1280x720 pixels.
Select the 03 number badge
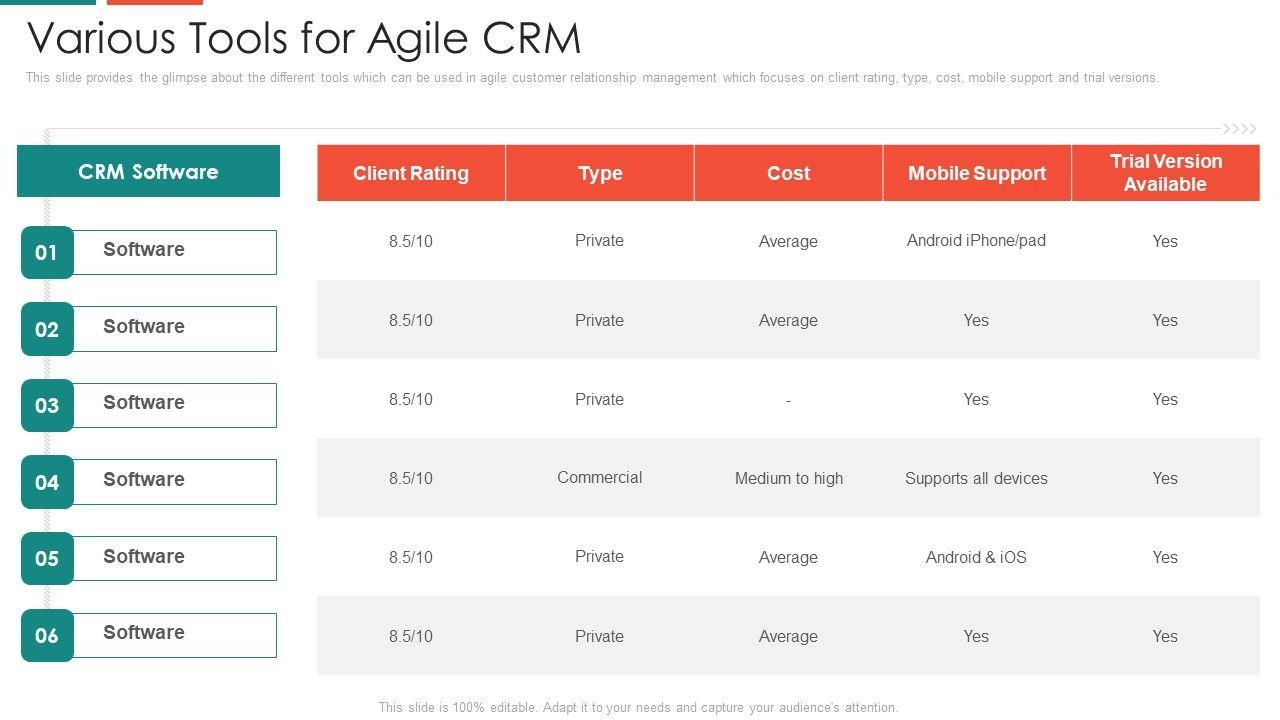pyautogui.click(x=47, y=405)
